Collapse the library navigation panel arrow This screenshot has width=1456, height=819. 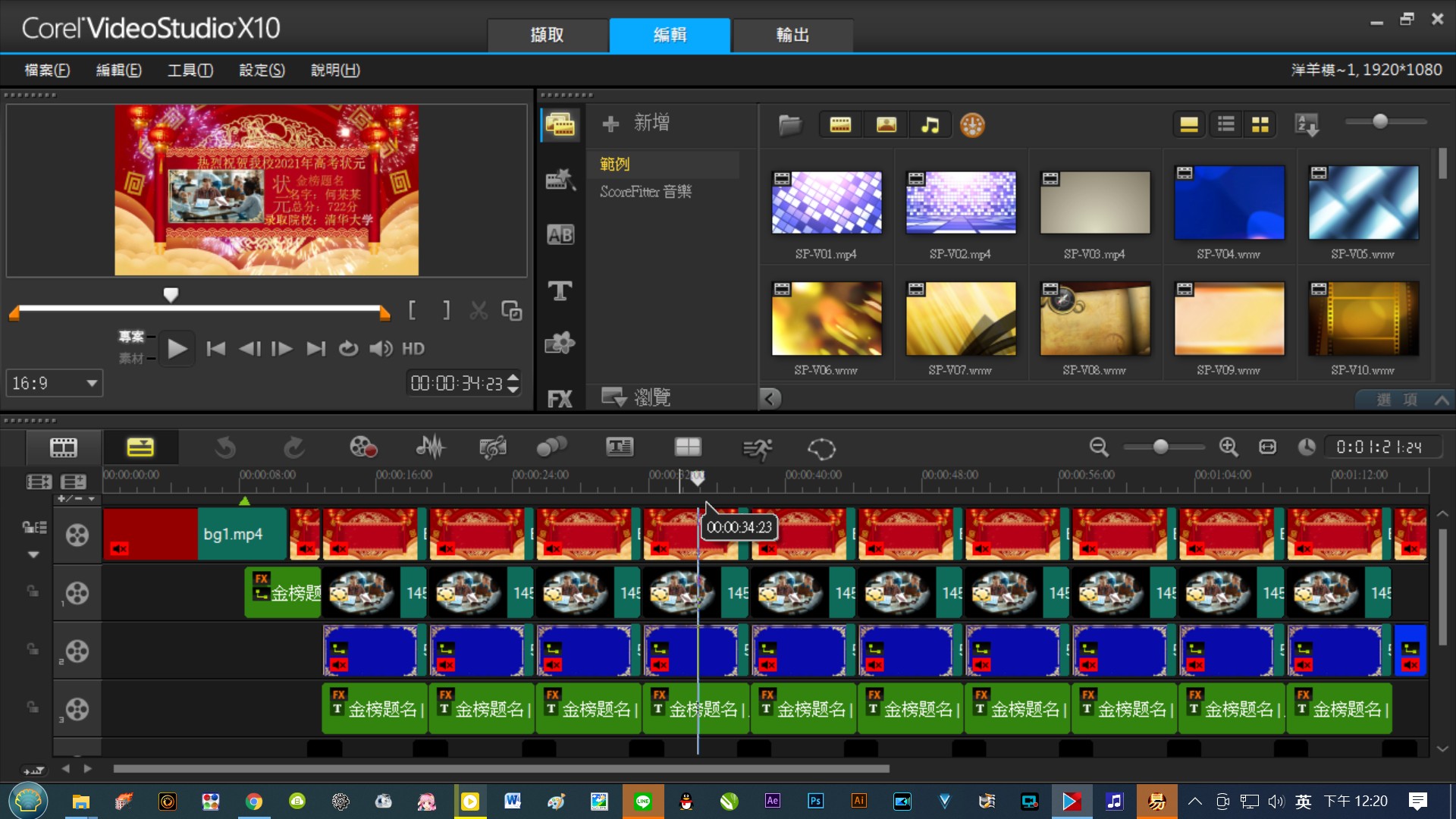click(770, 399)
